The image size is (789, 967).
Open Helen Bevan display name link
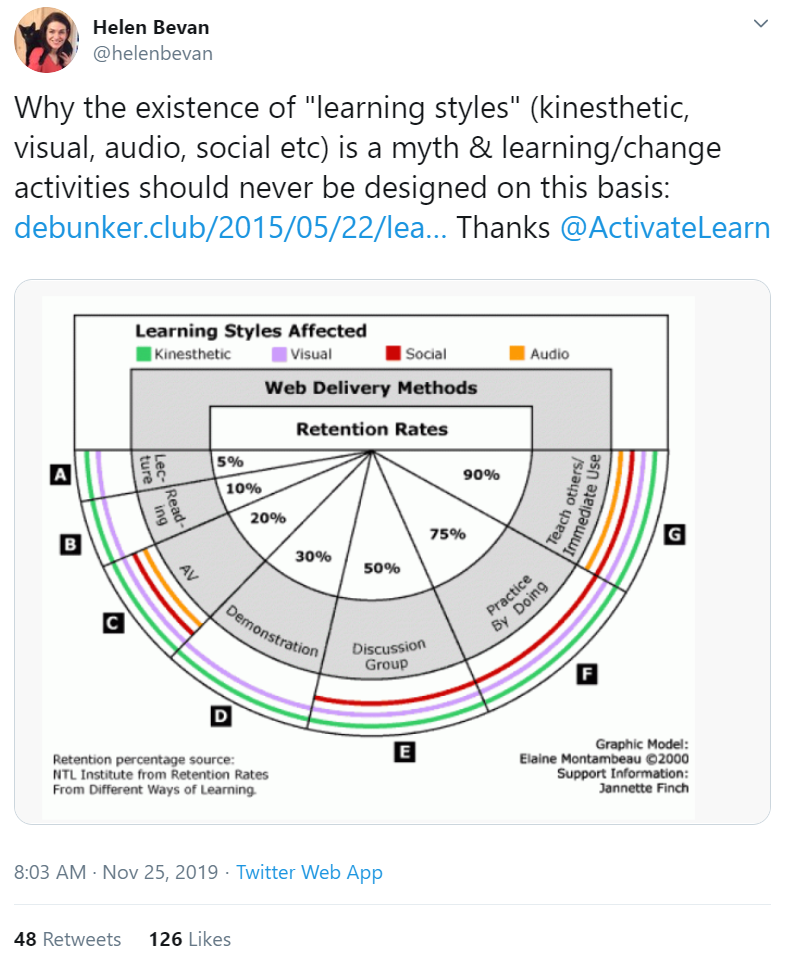(x=151, y=27)
